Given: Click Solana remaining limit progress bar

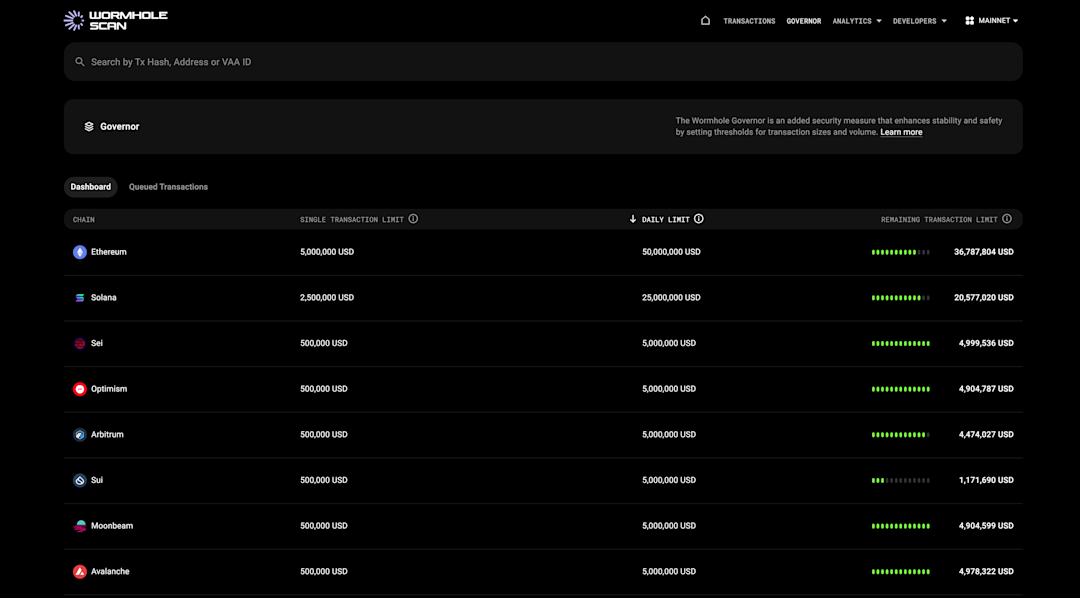Looking at the screenshot, I should (901, 298).
